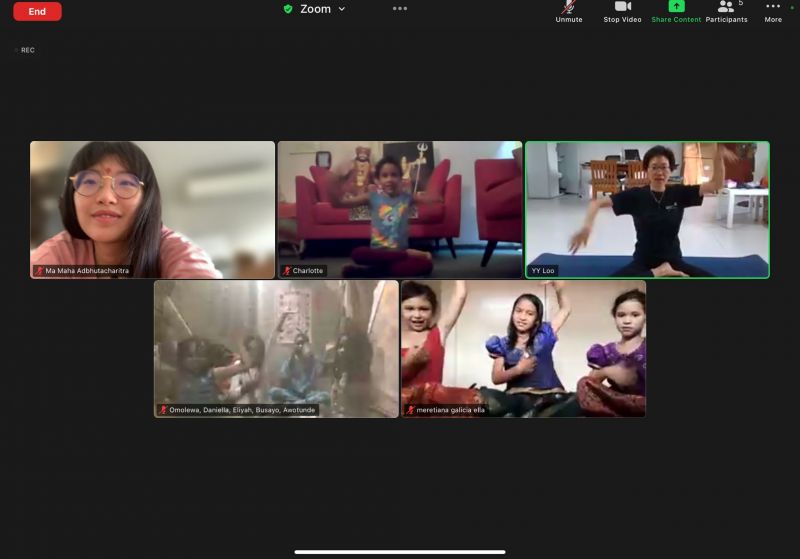
Task: Select Omolewa, Daniella, Eliyah group video tile
Action: (276, 349)
